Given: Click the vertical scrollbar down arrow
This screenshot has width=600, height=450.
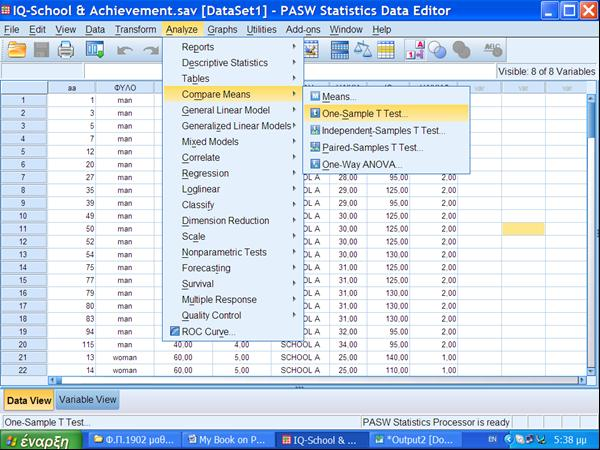Looking at the screenshot, I should (x=592, y=372).
